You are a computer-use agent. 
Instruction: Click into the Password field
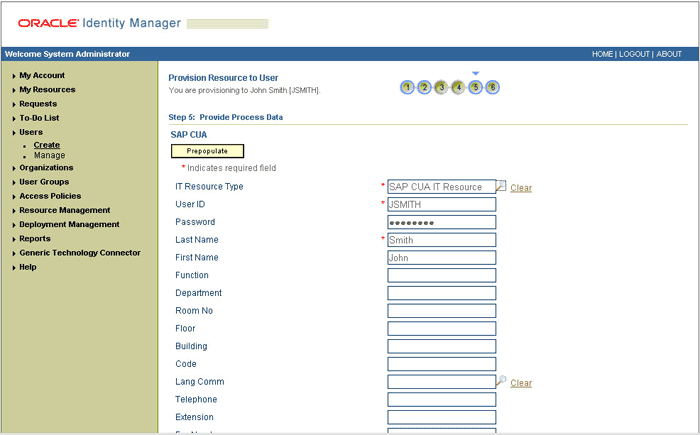442,222
